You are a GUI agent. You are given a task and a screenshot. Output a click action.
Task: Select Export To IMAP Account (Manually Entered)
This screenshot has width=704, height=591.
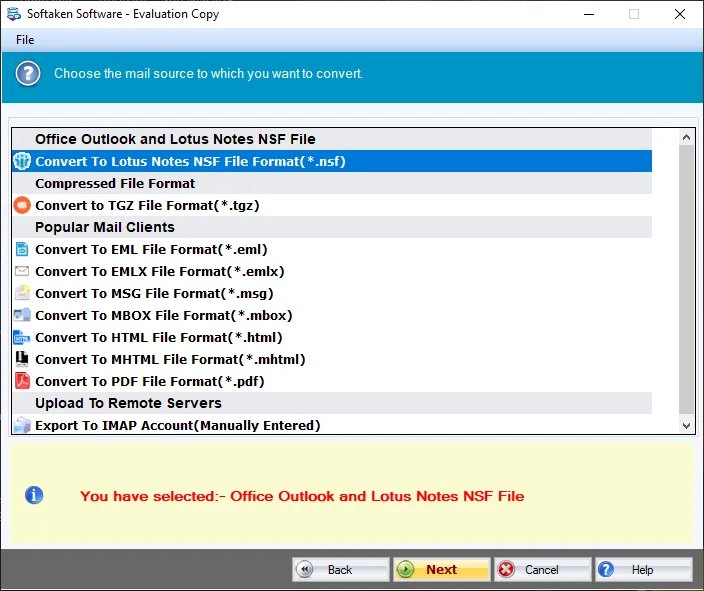pos(332,425)
